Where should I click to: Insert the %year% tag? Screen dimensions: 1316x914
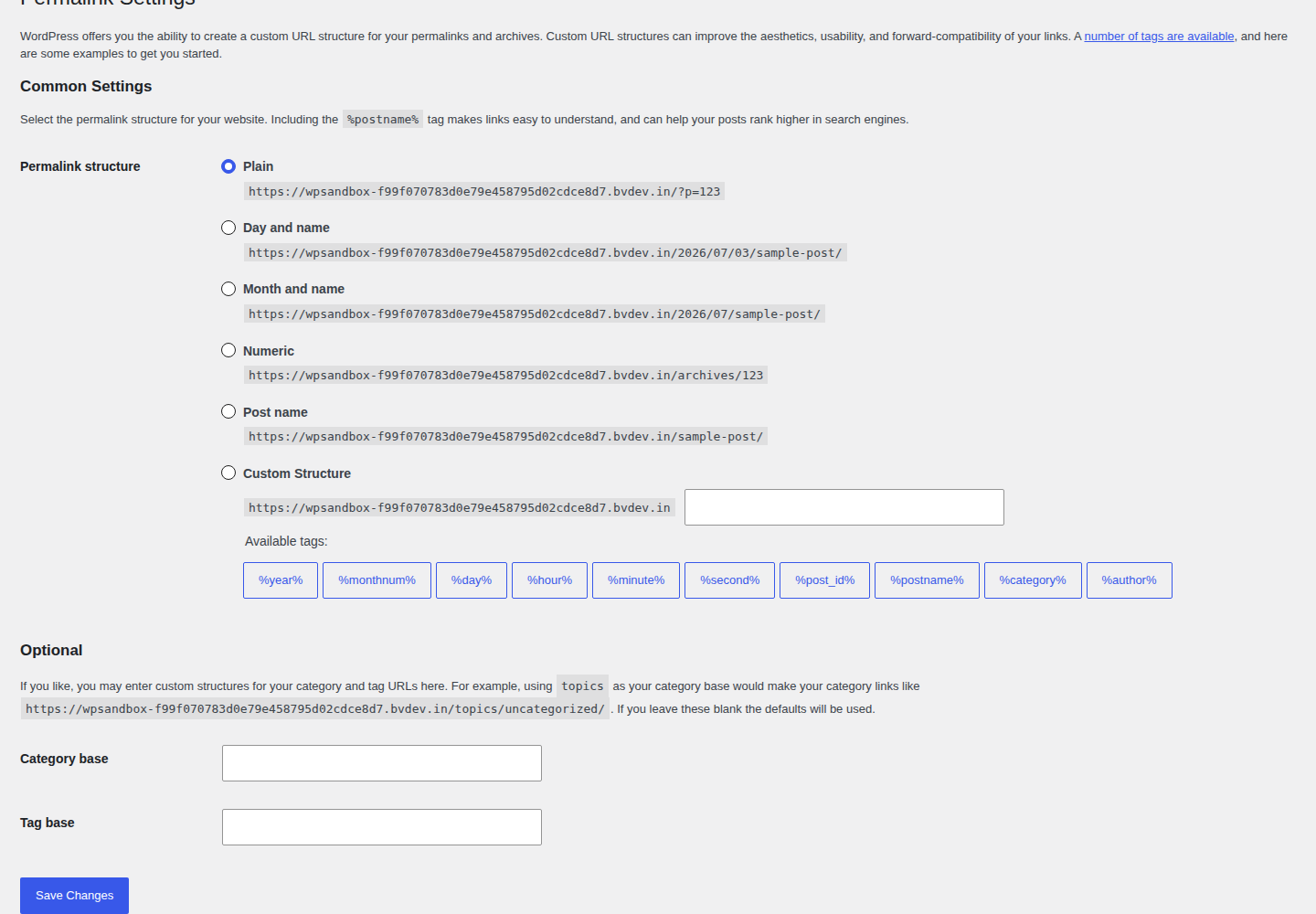coord(281,580)
